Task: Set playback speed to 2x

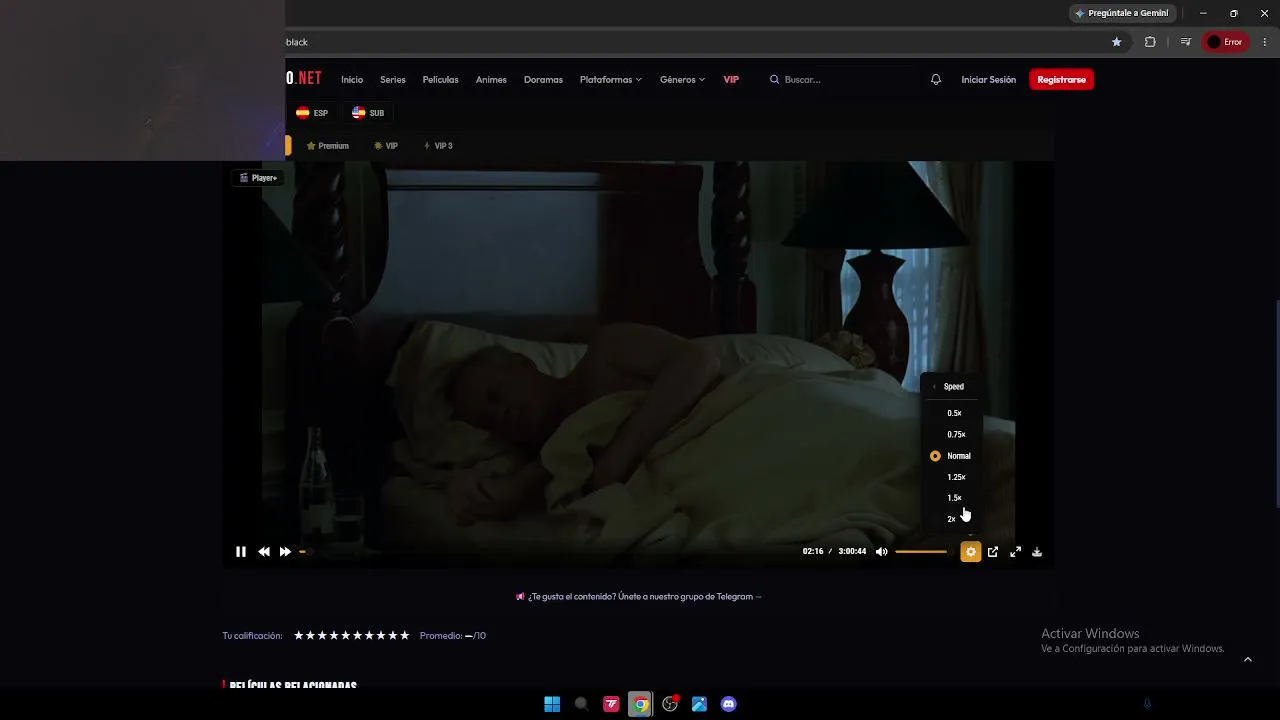Action: click(x=951, y=519)
